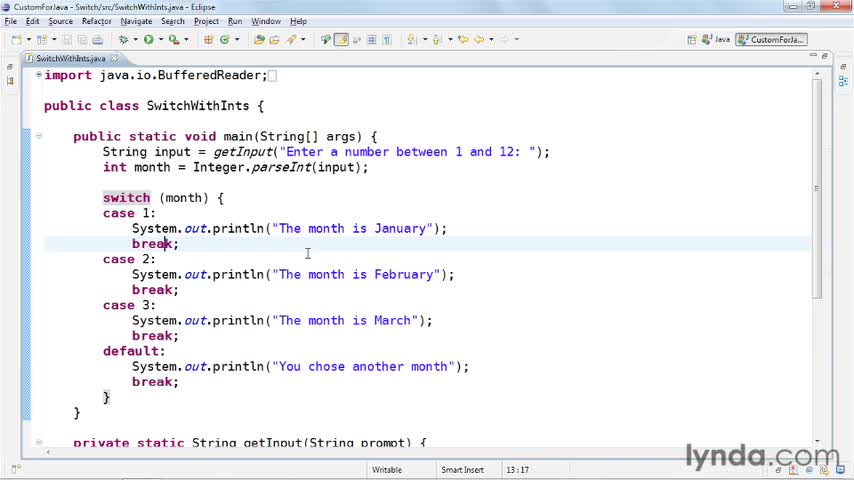
Task: Open the New Java Class dropdown arrow
Action: tap(237, 40)
